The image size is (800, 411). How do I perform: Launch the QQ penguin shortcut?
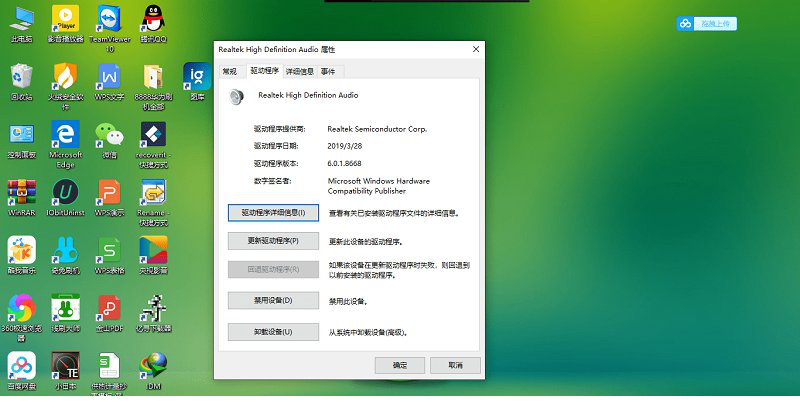[154, 24]
